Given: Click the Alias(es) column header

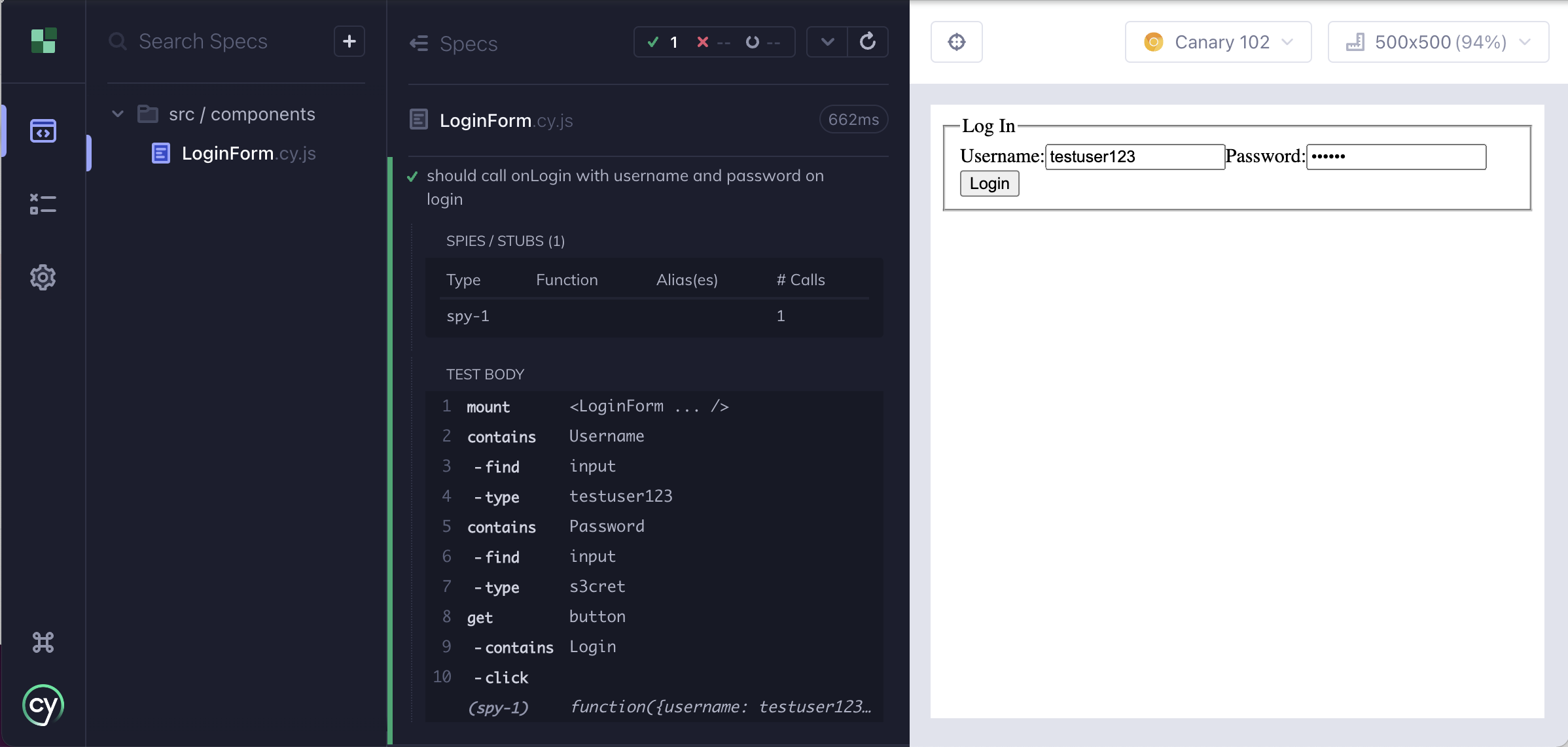Looking at the screenshot, I should [x=687, y=280].
